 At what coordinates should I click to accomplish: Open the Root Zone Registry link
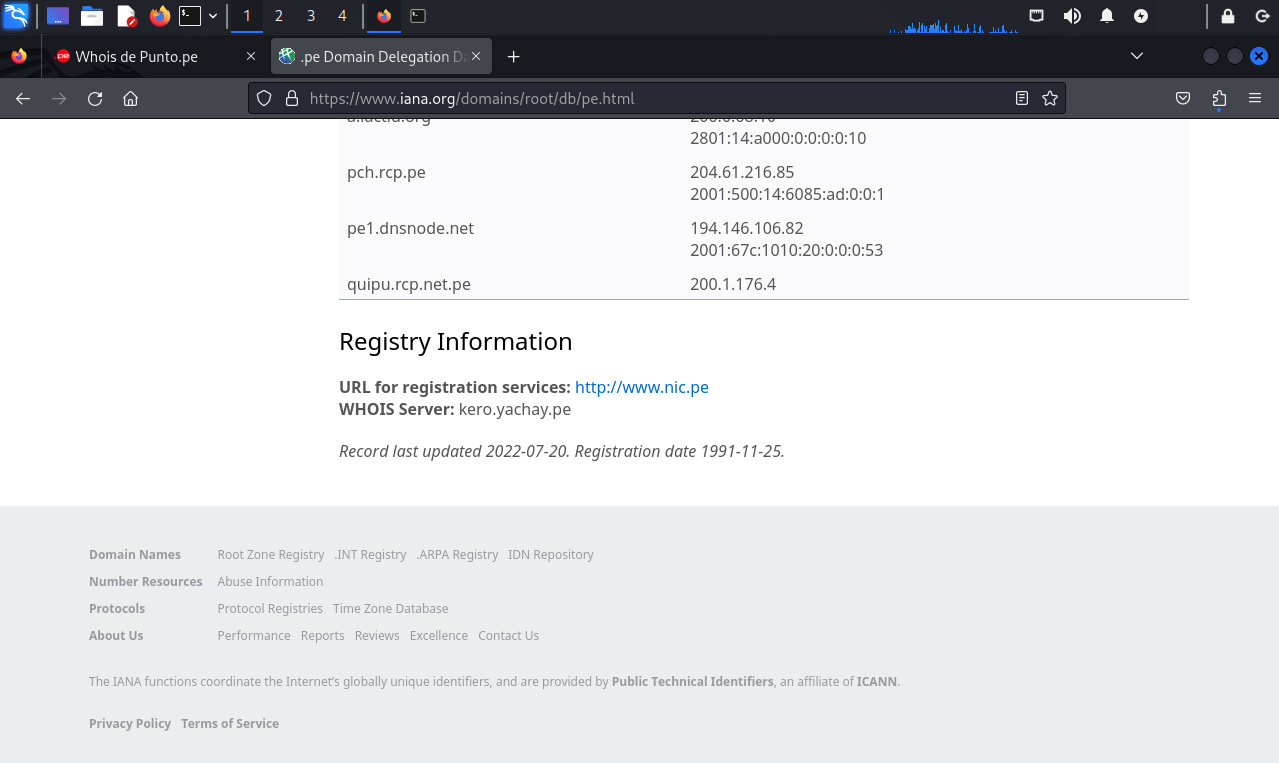click(x=270, y=554)
